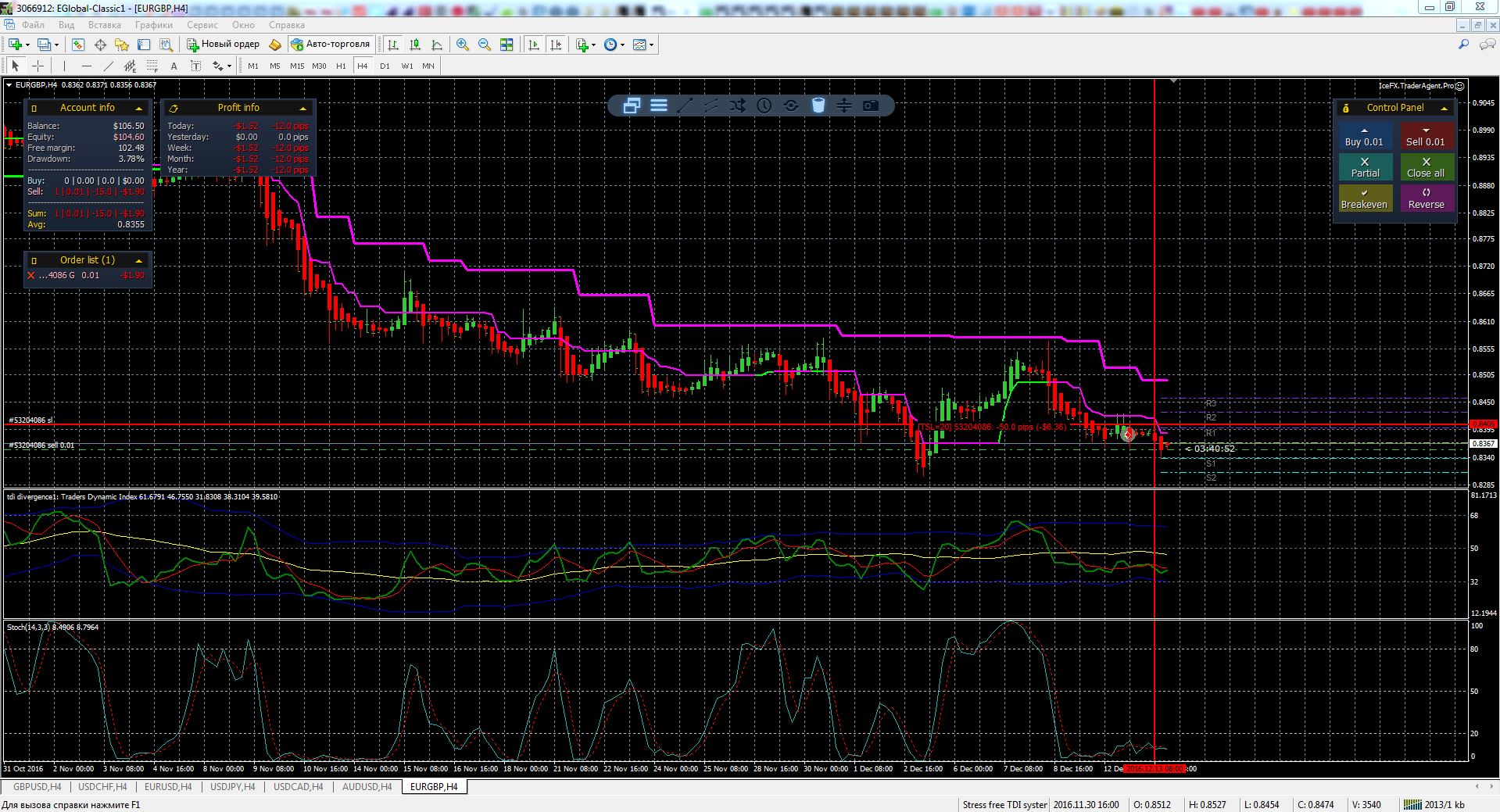Viewport: 1500px width, 812px height.
Task: Open the search magnifier at top right
Action: point(1464,45)
